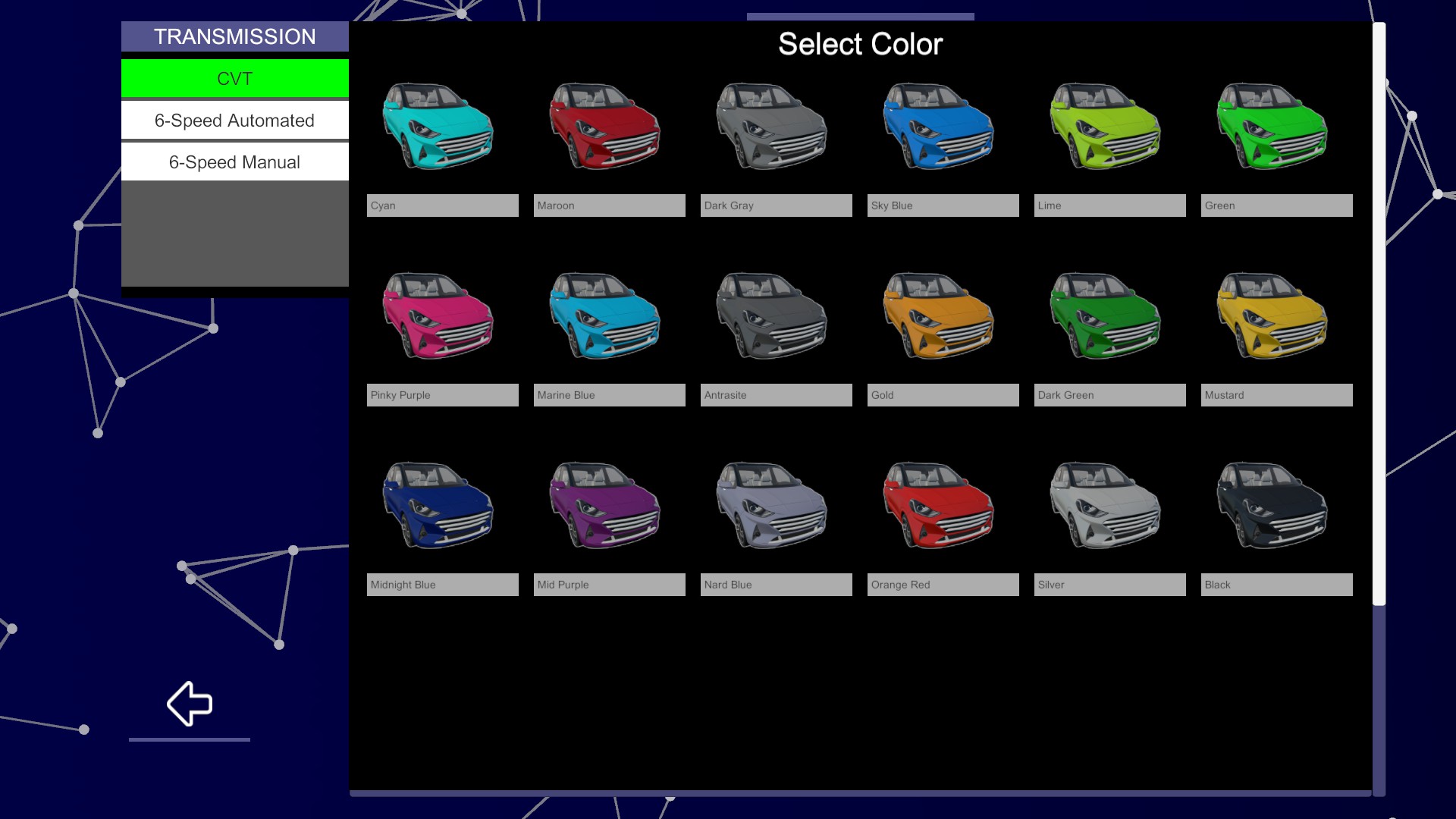Image resolution: width=1456 pixels, height=819 pixels.
Task: Pick the Gold car image
Action: point(939,315)
